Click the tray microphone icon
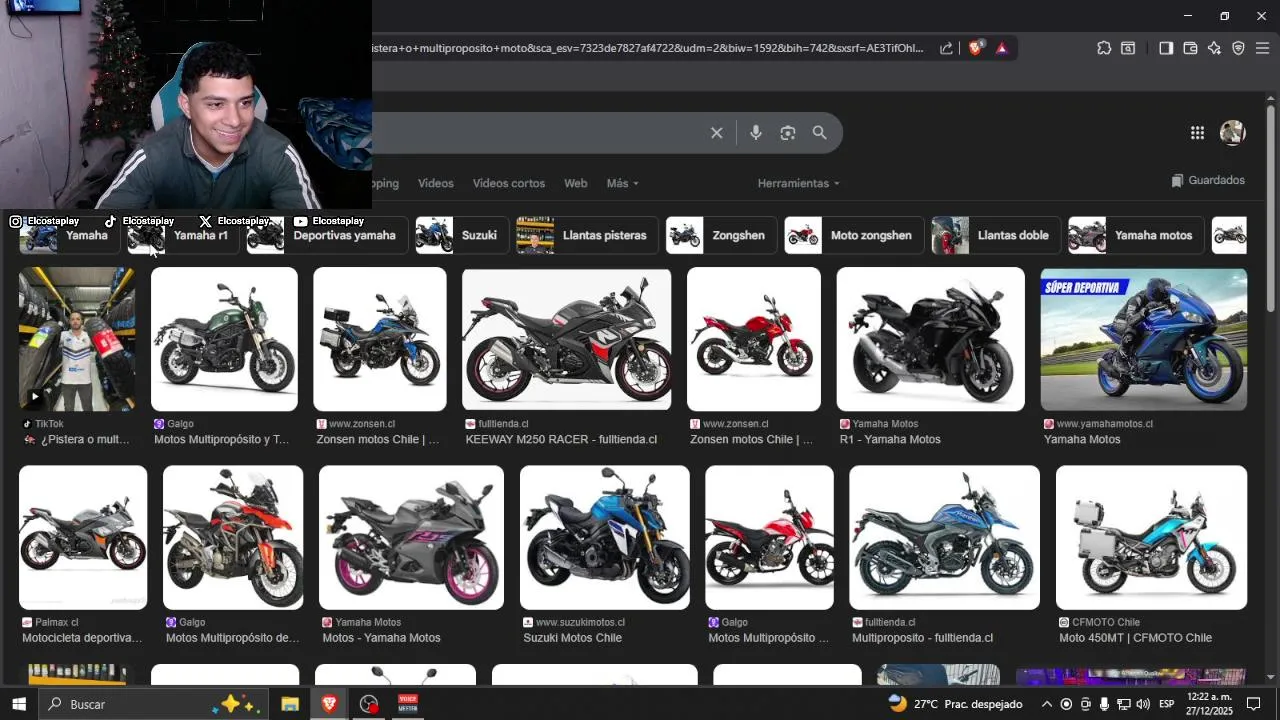Image resolution: width=1280 pixels, height=720 pixels. click(x=1104, y=704)
